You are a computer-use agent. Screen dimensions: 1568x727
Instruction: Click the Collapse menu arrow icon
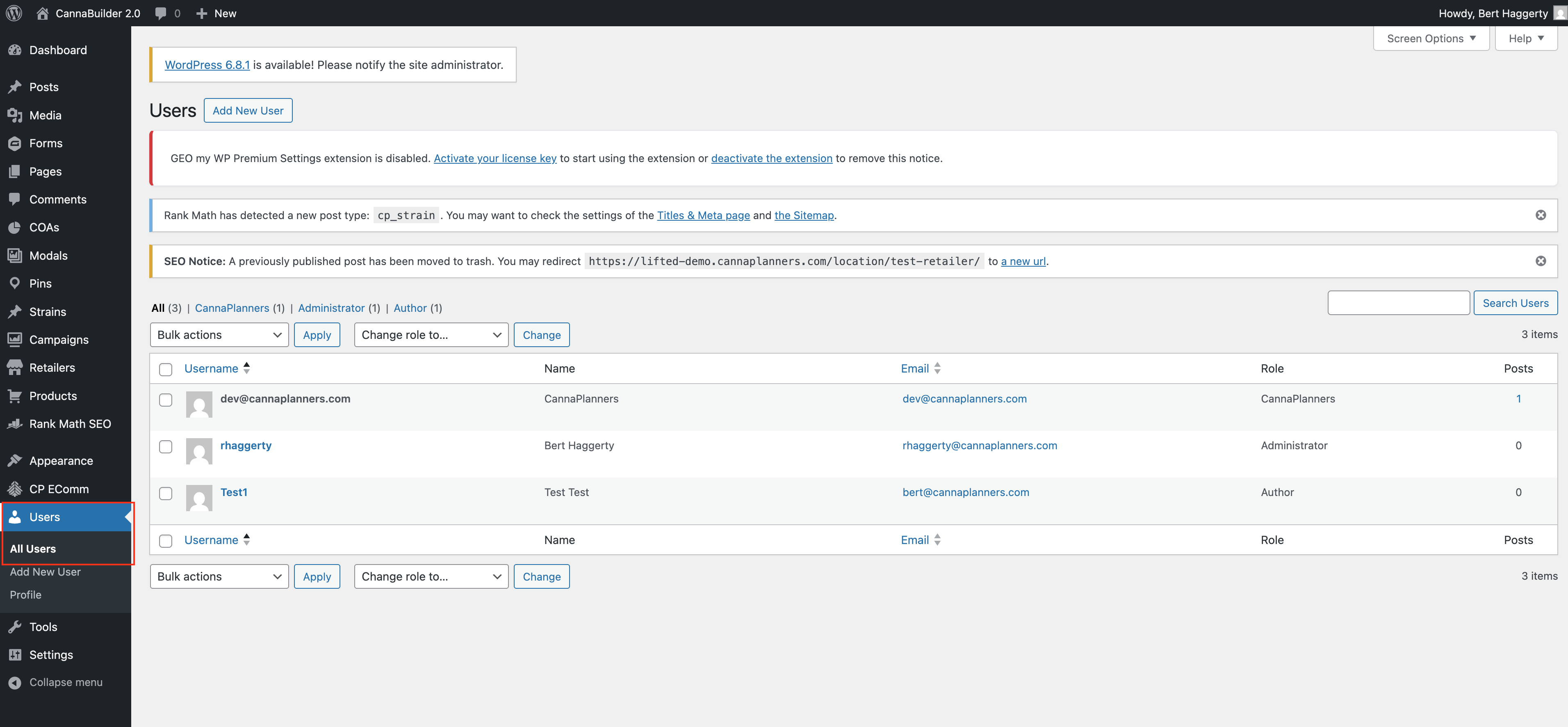coord(15,683)
